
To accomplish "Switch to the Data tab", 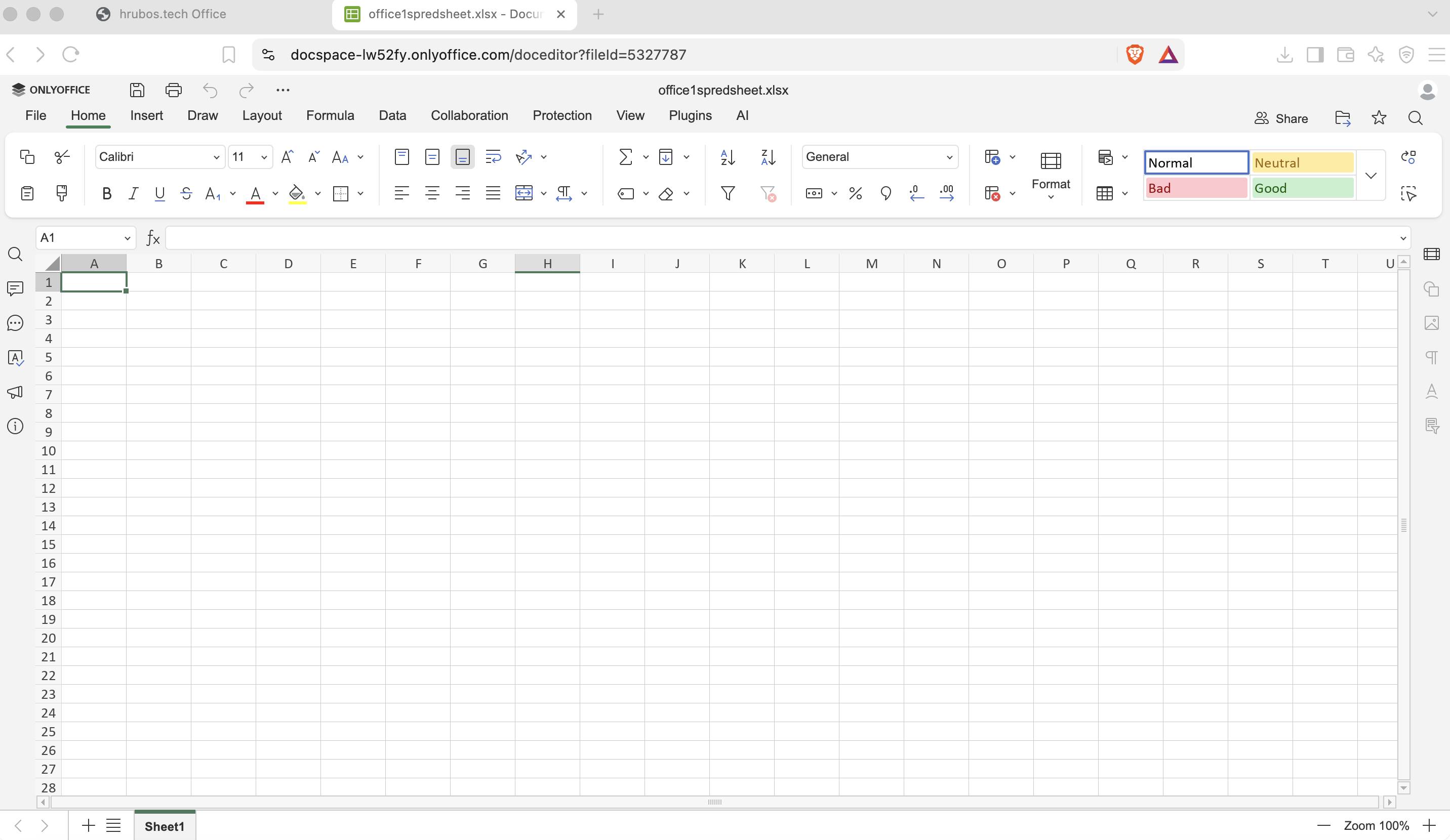I will [392, 115].
